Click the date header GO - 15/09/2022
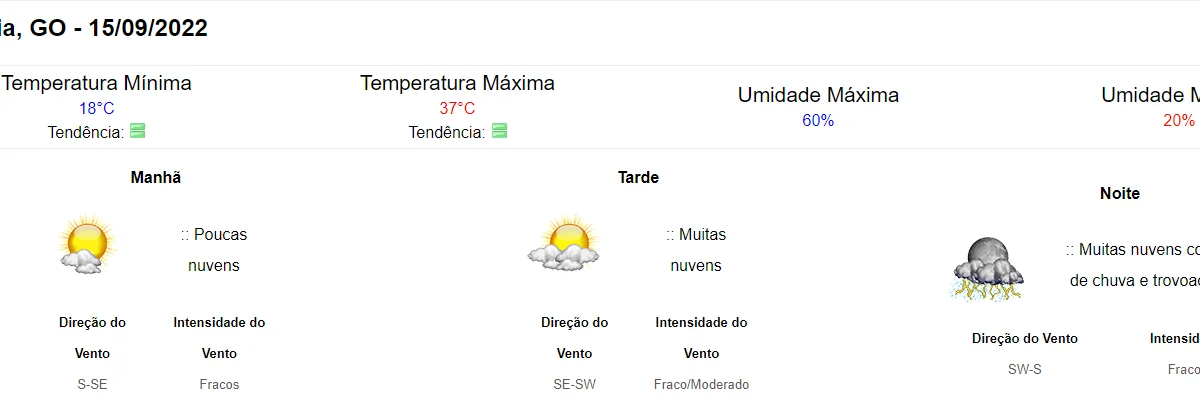 coord(118,28)
